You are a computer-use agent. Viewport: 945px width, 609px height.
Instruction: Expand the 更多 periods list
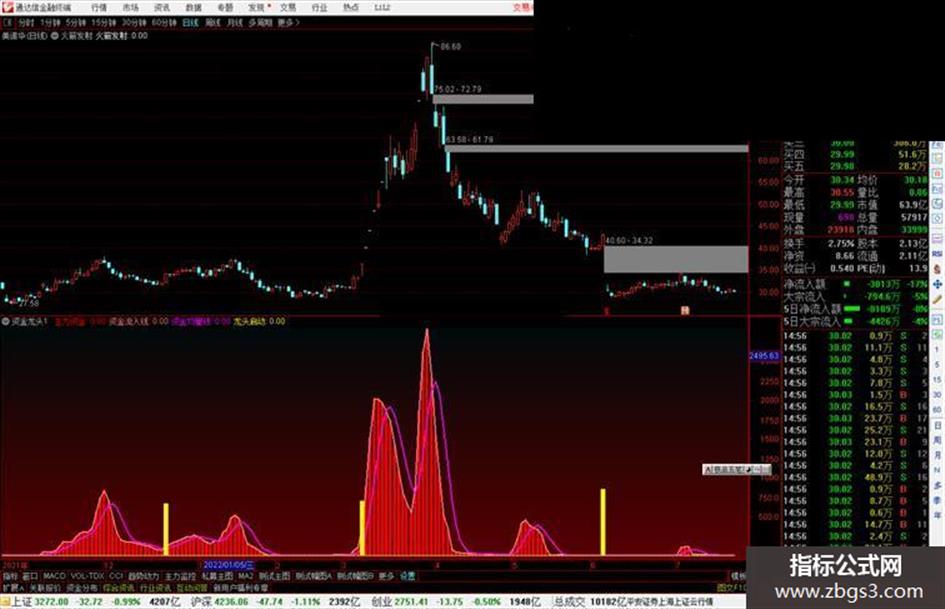[288, 22]
